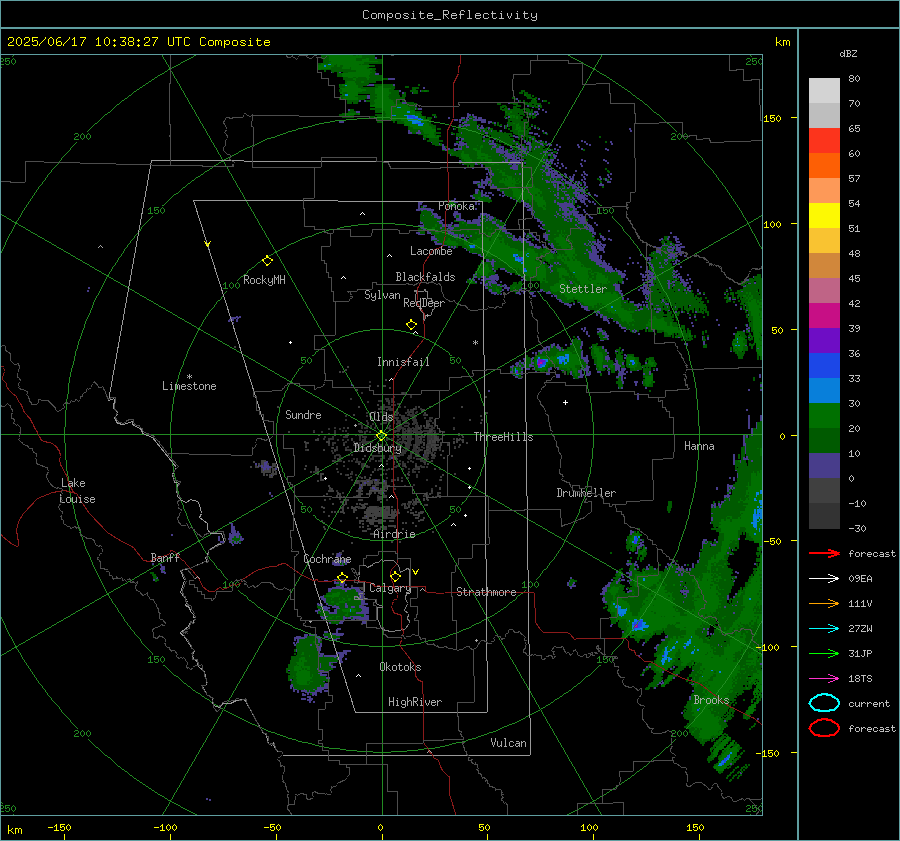Click the RockyMH text label
Image resolution: width=900 pixels, height=841 pixels.
tap(264, 280)
